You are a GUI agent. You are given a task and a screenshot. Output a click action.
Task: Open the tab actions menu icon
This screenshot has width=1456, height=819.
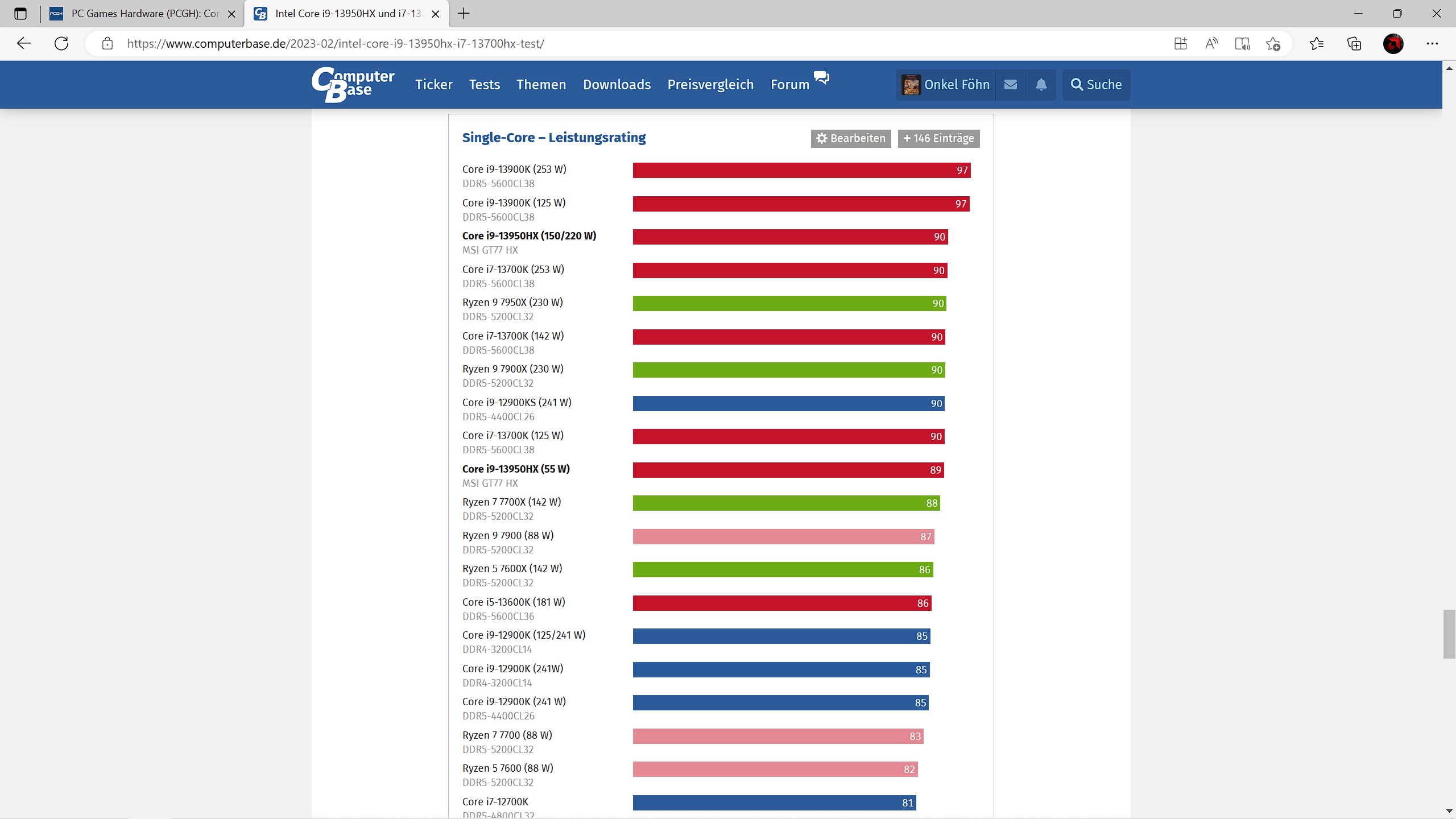tap(20, 14)
